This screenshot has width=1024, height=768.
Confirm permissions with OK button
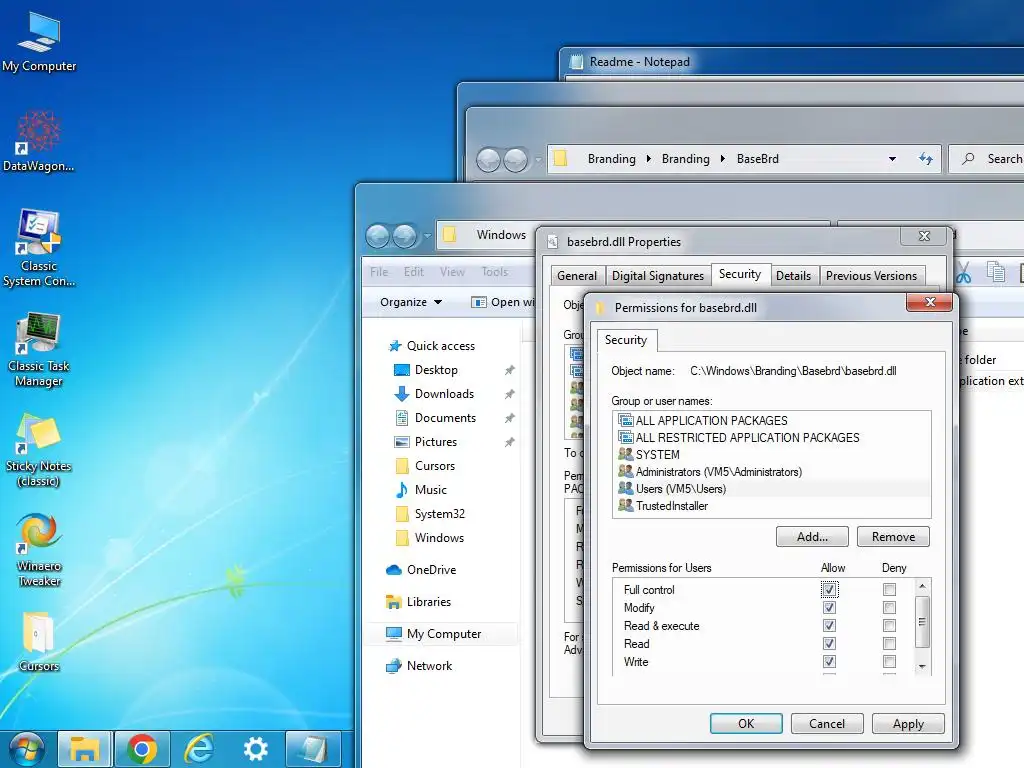(x=746, y=724)
